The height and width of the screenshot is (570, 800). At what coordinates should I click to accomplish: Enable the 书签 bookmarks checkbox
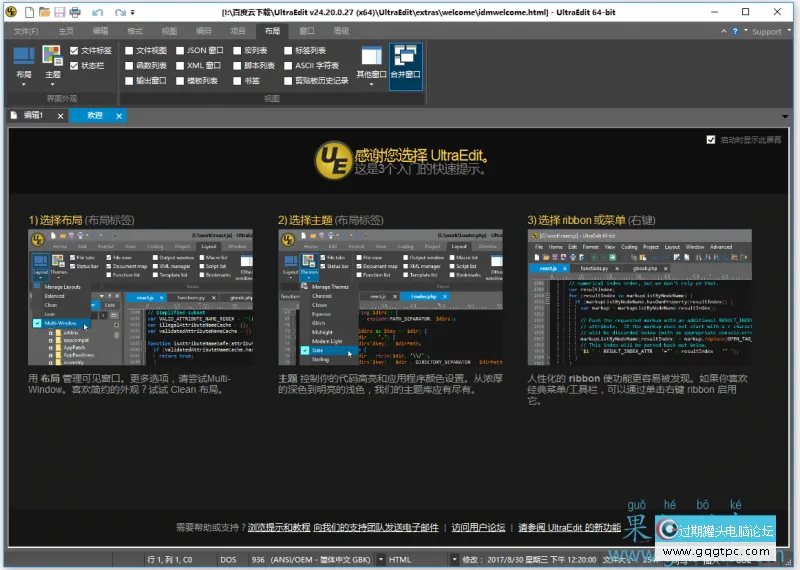point(237,81)
